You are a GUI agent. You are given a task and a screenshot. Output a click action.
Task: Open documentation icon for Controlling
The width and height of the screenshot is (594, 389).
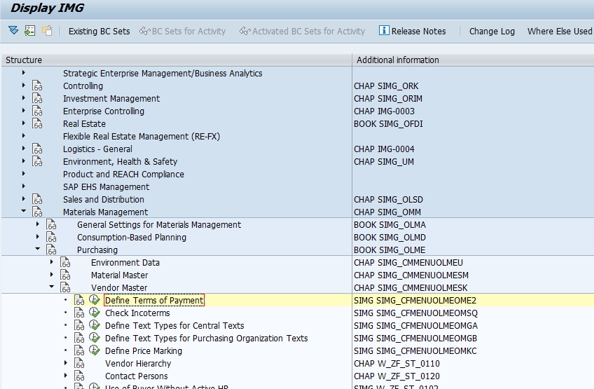click(37, 86)
